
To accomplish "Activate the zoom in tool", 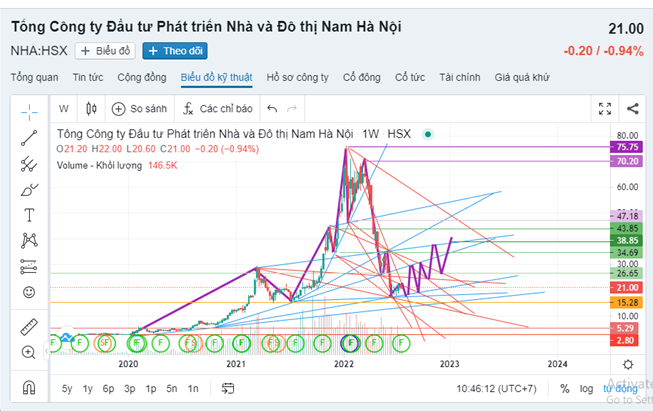I will coord(30,352).
